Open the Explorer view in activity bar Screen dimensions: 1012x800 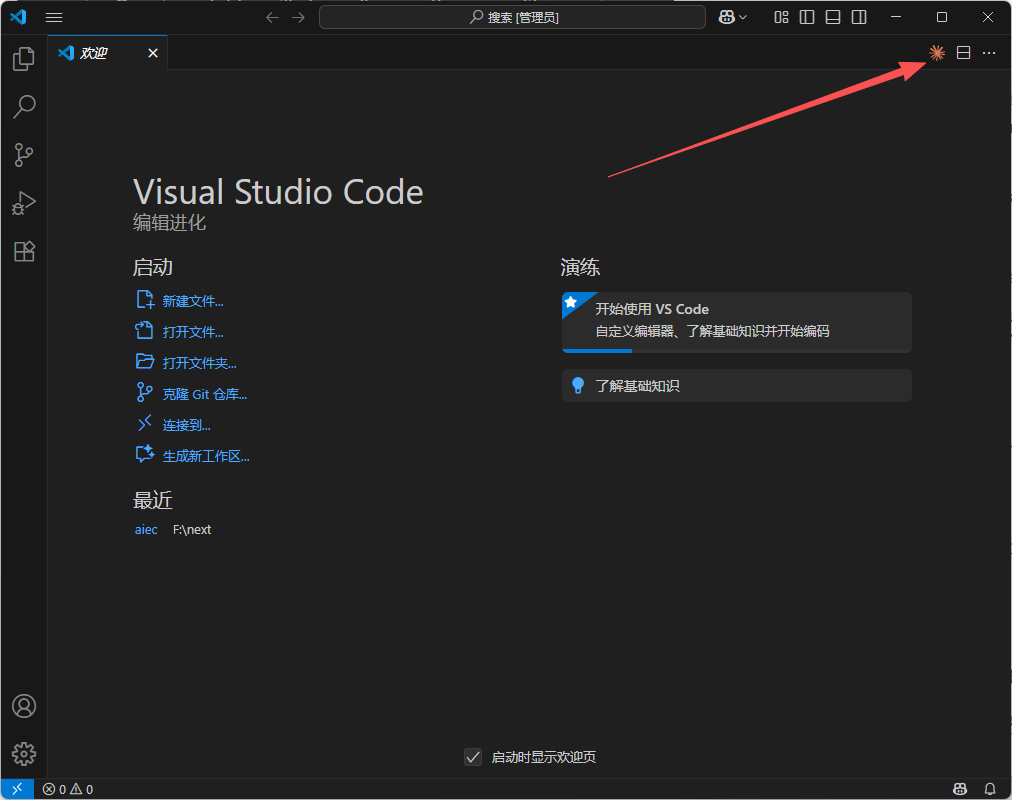coord(24,59)
